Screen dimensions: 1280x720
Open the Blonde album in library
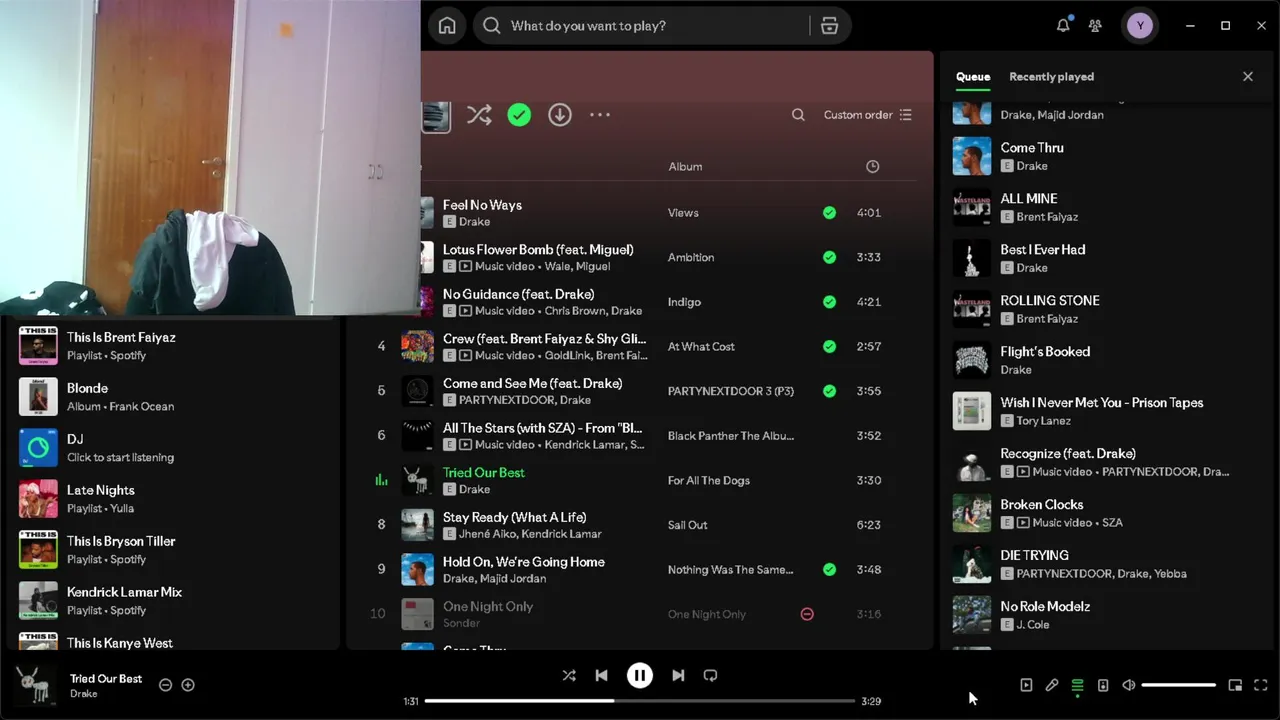pos(172,397)
